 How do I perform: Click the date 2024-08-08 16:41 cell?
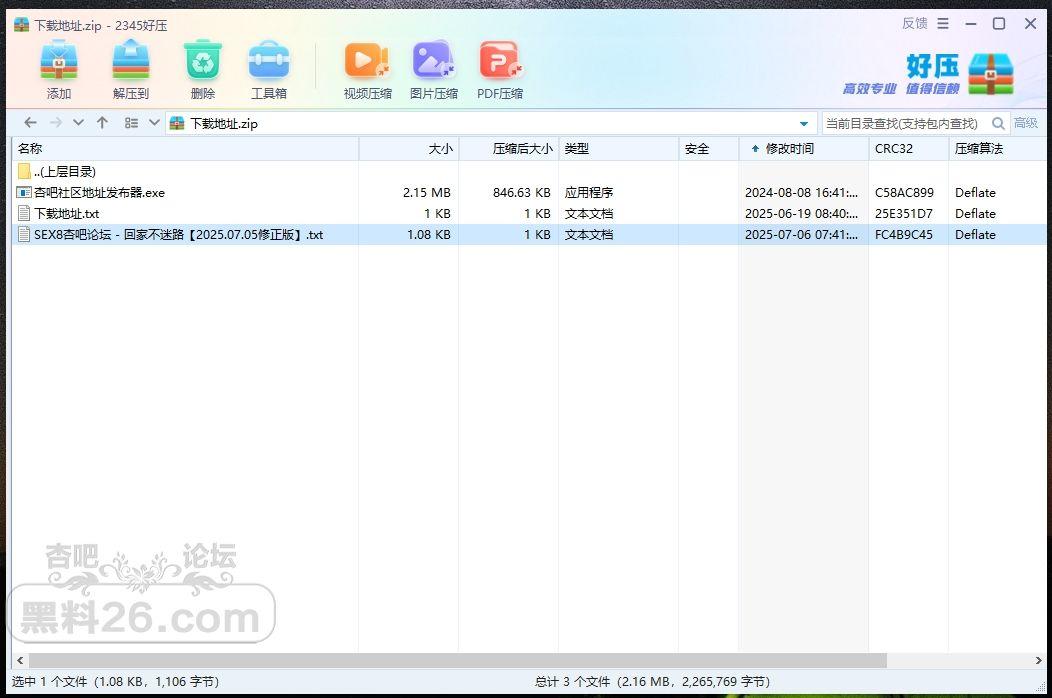click(x=801, y=193)
